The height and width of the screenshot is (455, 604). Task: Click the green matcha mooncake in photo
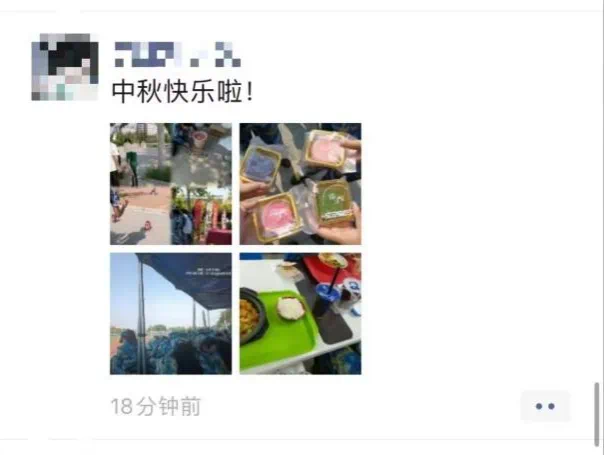334,203
